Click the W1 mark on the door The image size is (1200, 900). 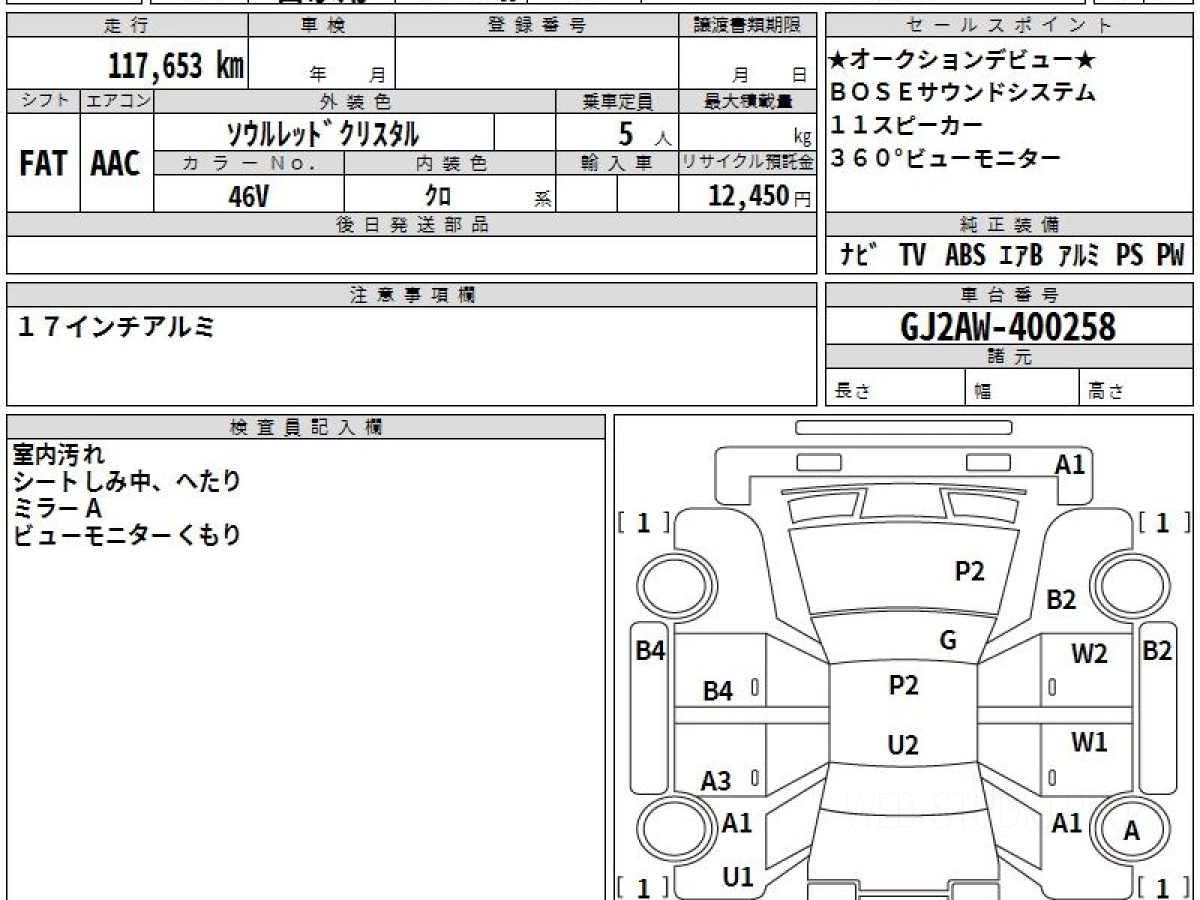[x=1090, y=743]
